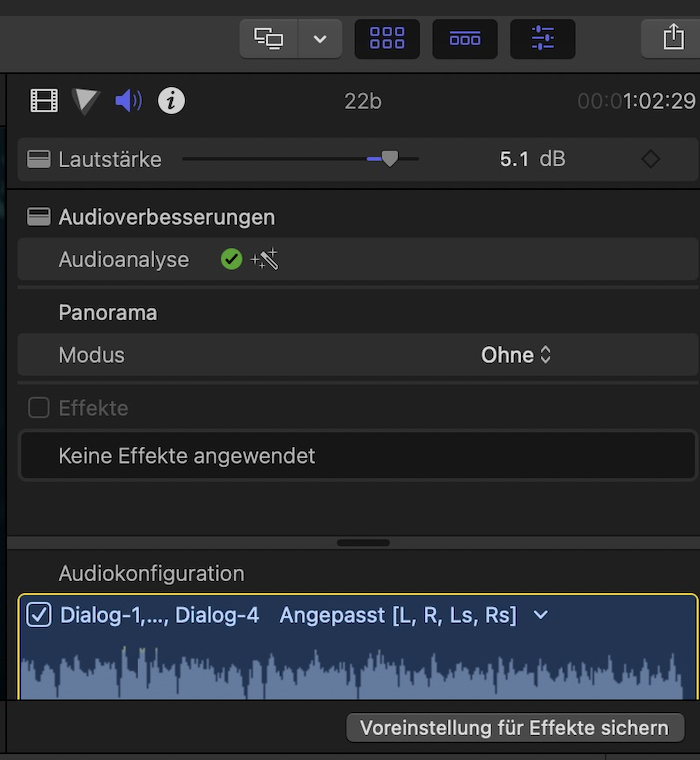
Task: Open the Info inspector tab
Action: (171, 101)
